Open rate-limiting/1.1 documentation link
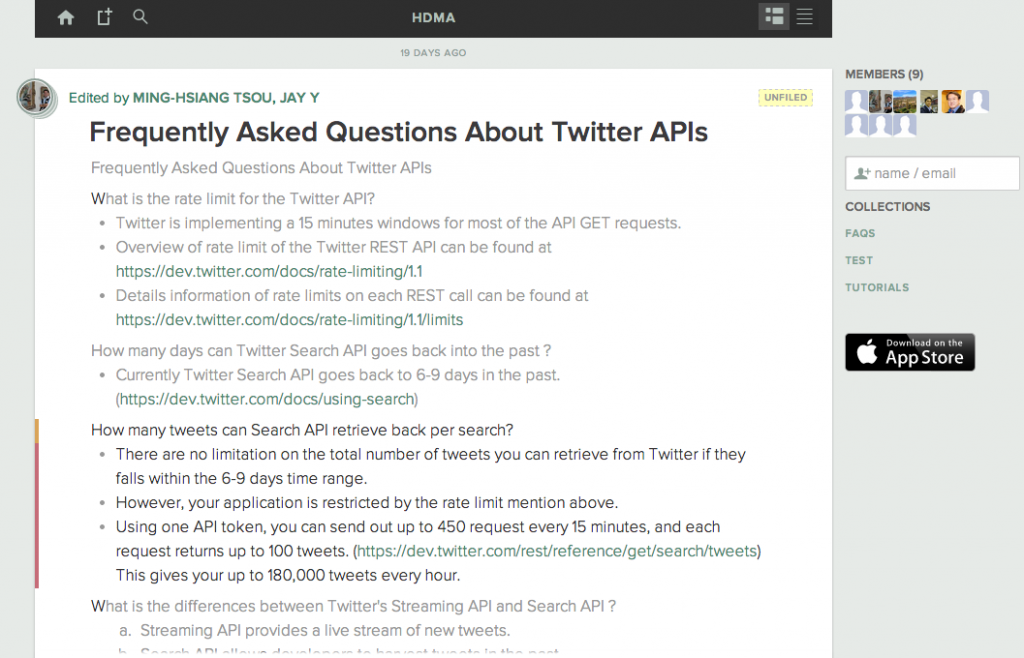The height and width of the screenshot is (658, 1024). [269, 272]
